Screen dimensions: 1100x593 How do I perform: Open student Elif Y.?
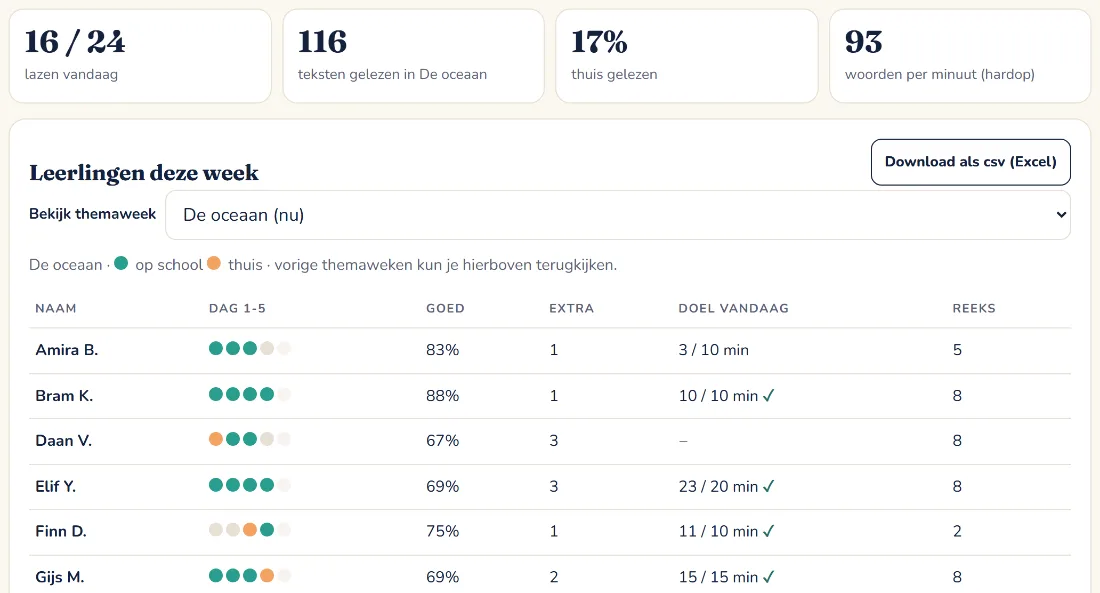click(x=55, y=486)
